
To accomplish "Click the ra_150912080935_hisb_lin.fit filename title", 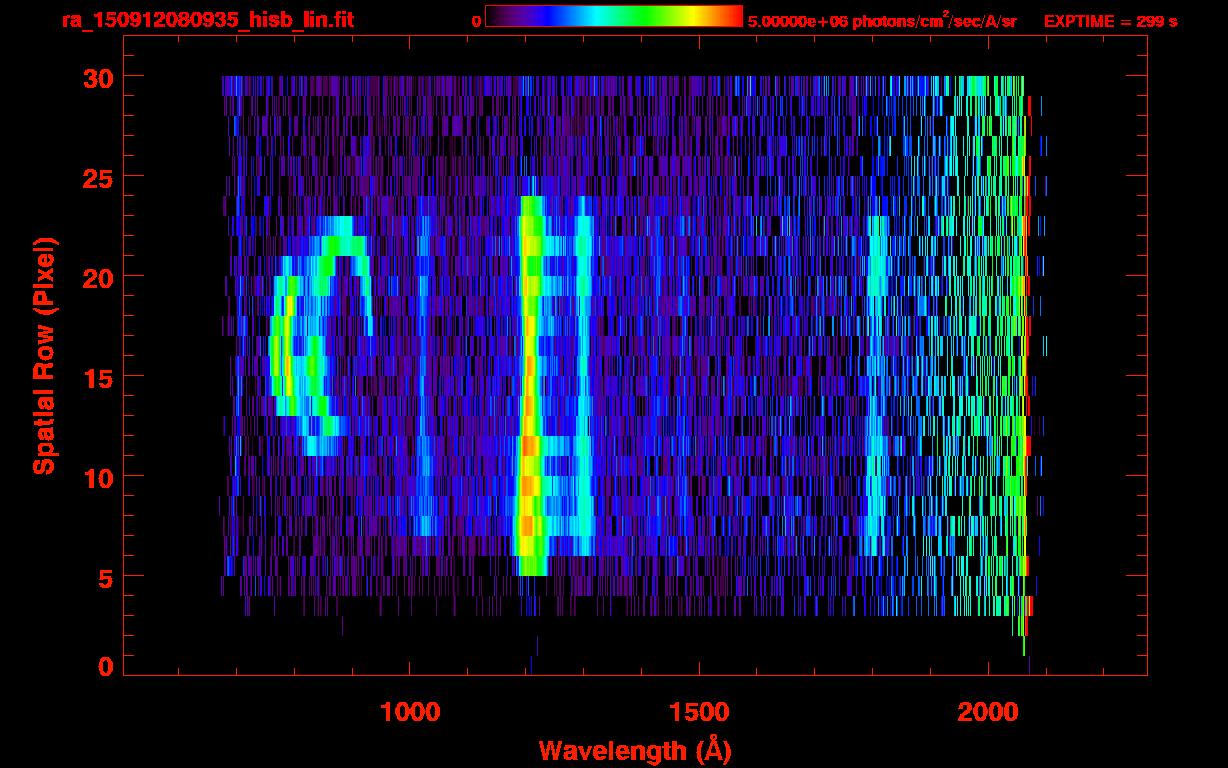I will coord(207,20).
